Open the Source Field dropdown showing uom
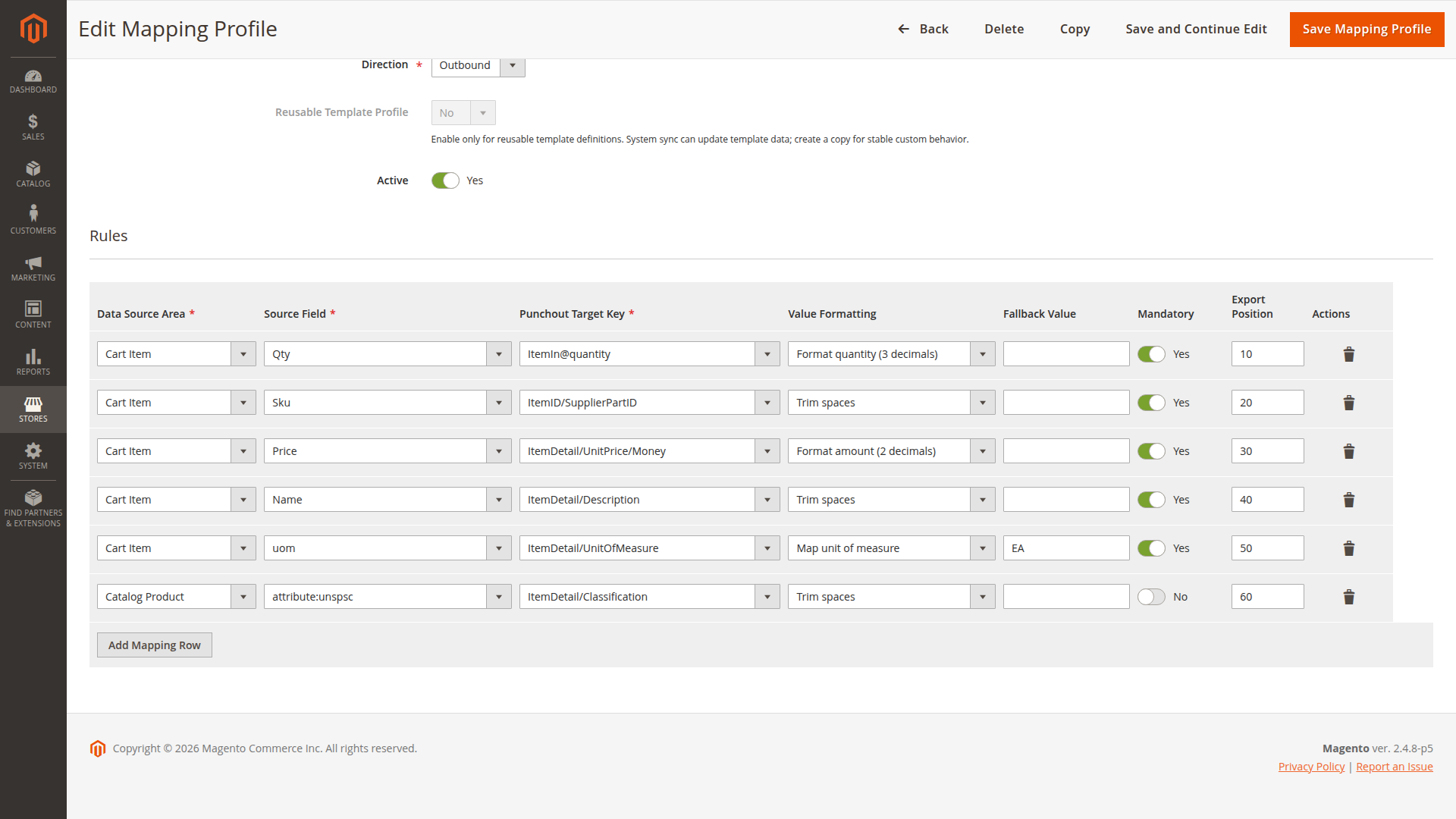The image size is (1456, 819). (x=388, y=548)
